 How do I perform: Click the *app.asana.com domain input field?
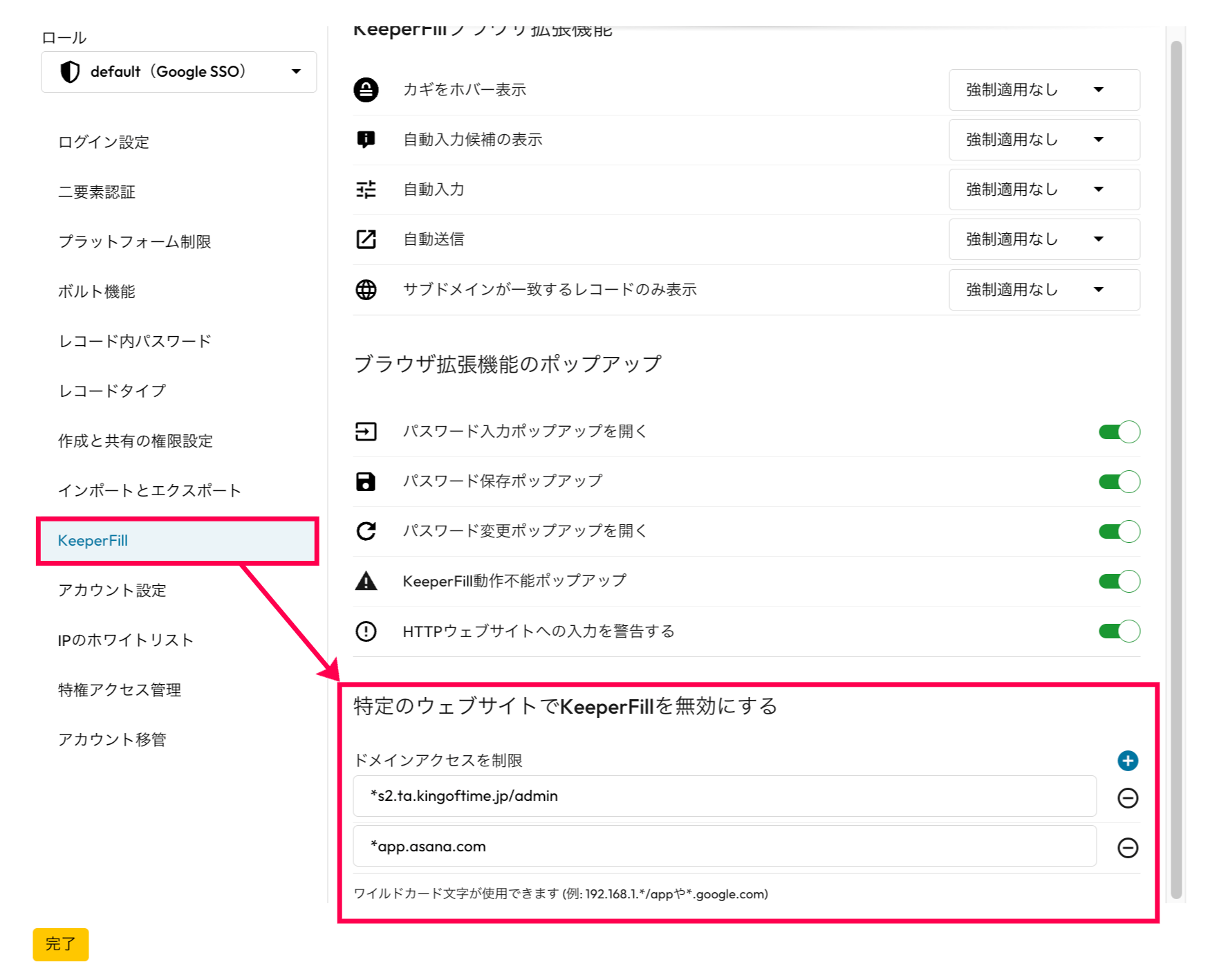point(724,847)
